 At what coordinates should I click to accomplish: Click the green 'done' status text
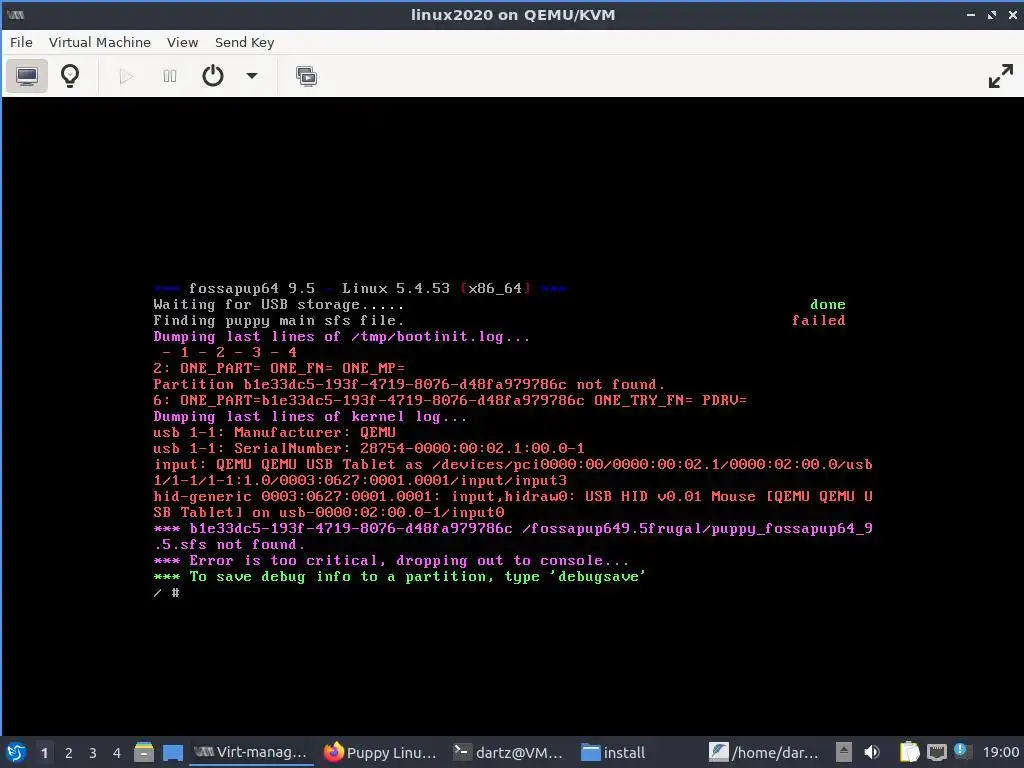pyautogui.click(x=827, y=304)
